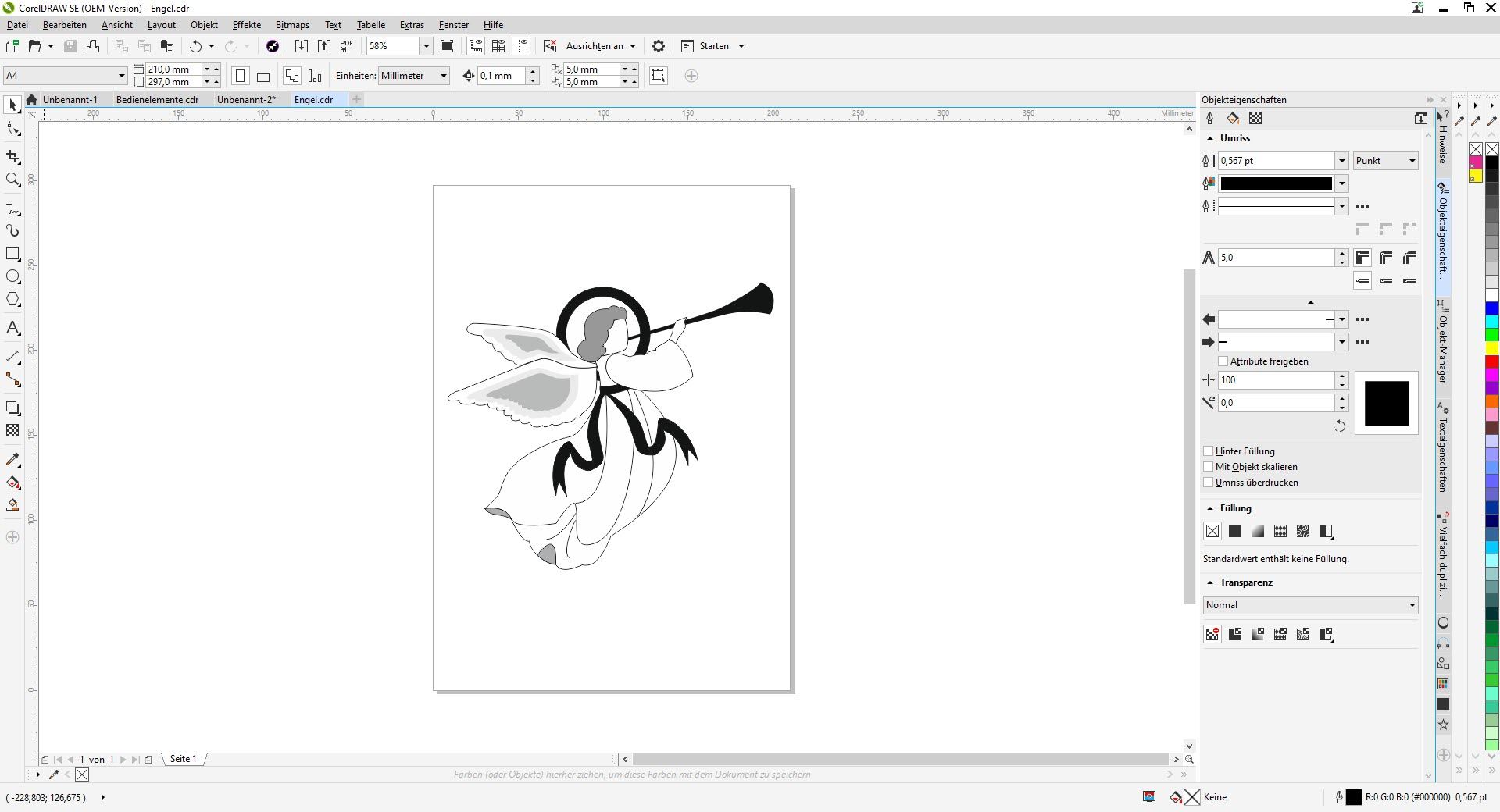Select the Zoom tool in the toolbox
The height and width of the screenshot is (812, 1500).
tap(12, 180)
